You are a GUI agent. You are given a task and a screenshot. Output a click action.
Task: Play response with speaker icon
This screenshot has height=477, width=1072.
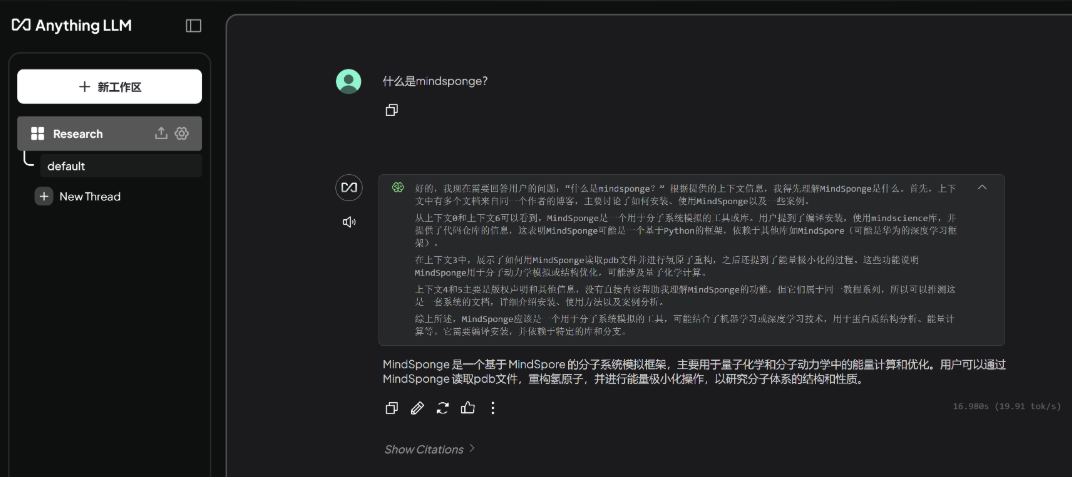349,222
